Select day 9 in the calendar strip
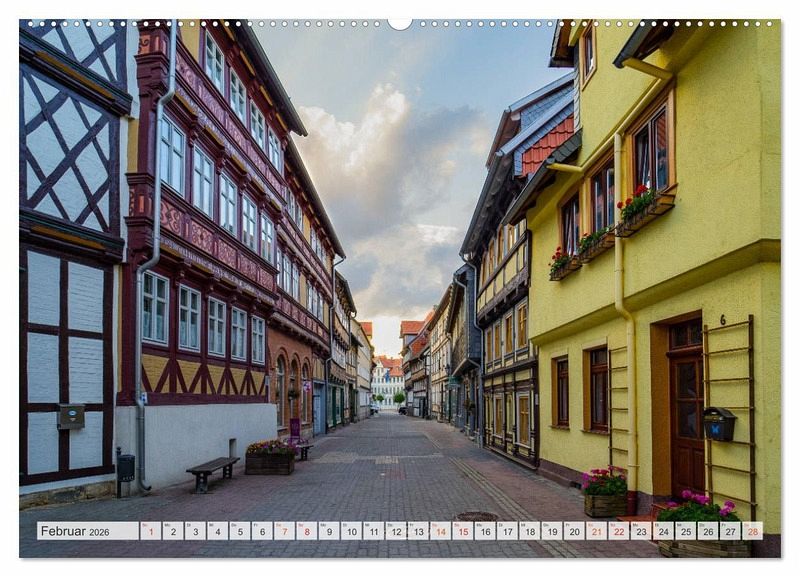The image size is (800, 577). [329, 531]
